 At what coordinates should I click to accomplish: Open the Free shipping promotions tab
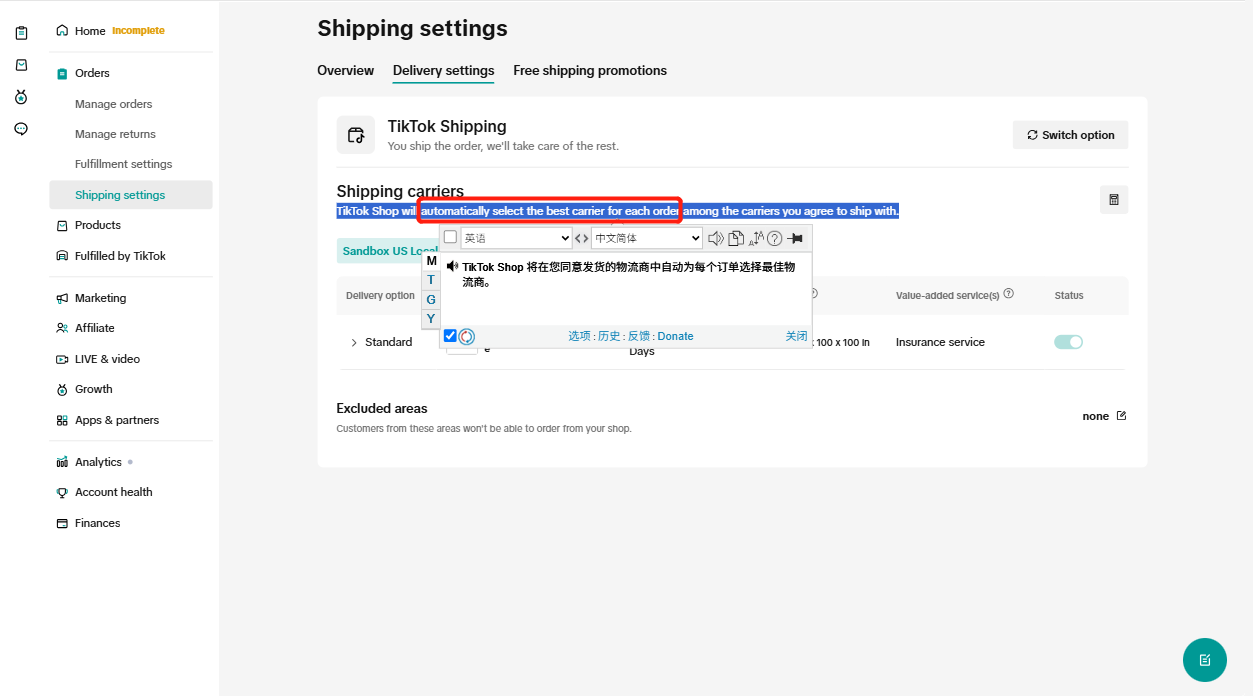[590, 71]
